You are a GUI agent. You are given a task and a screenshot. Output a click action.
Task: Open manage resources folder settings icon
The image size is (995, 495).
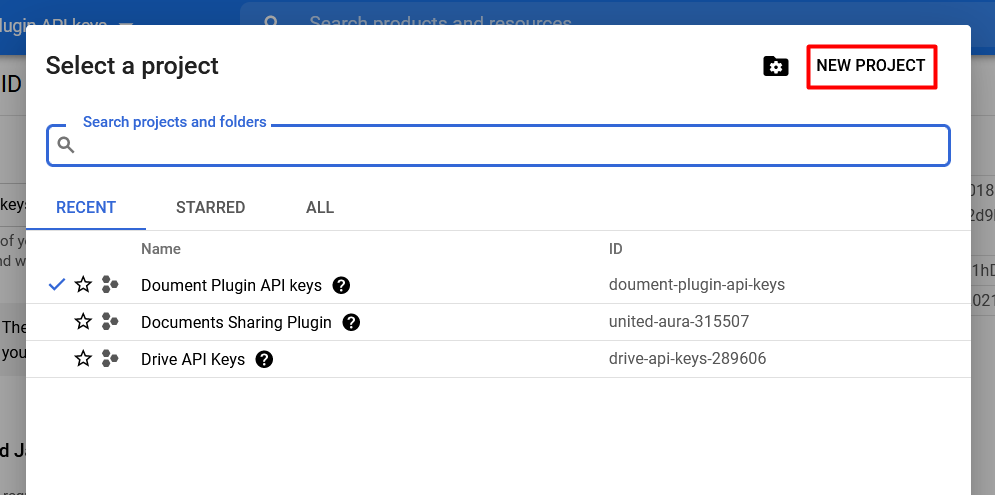[x=775, y=66]
